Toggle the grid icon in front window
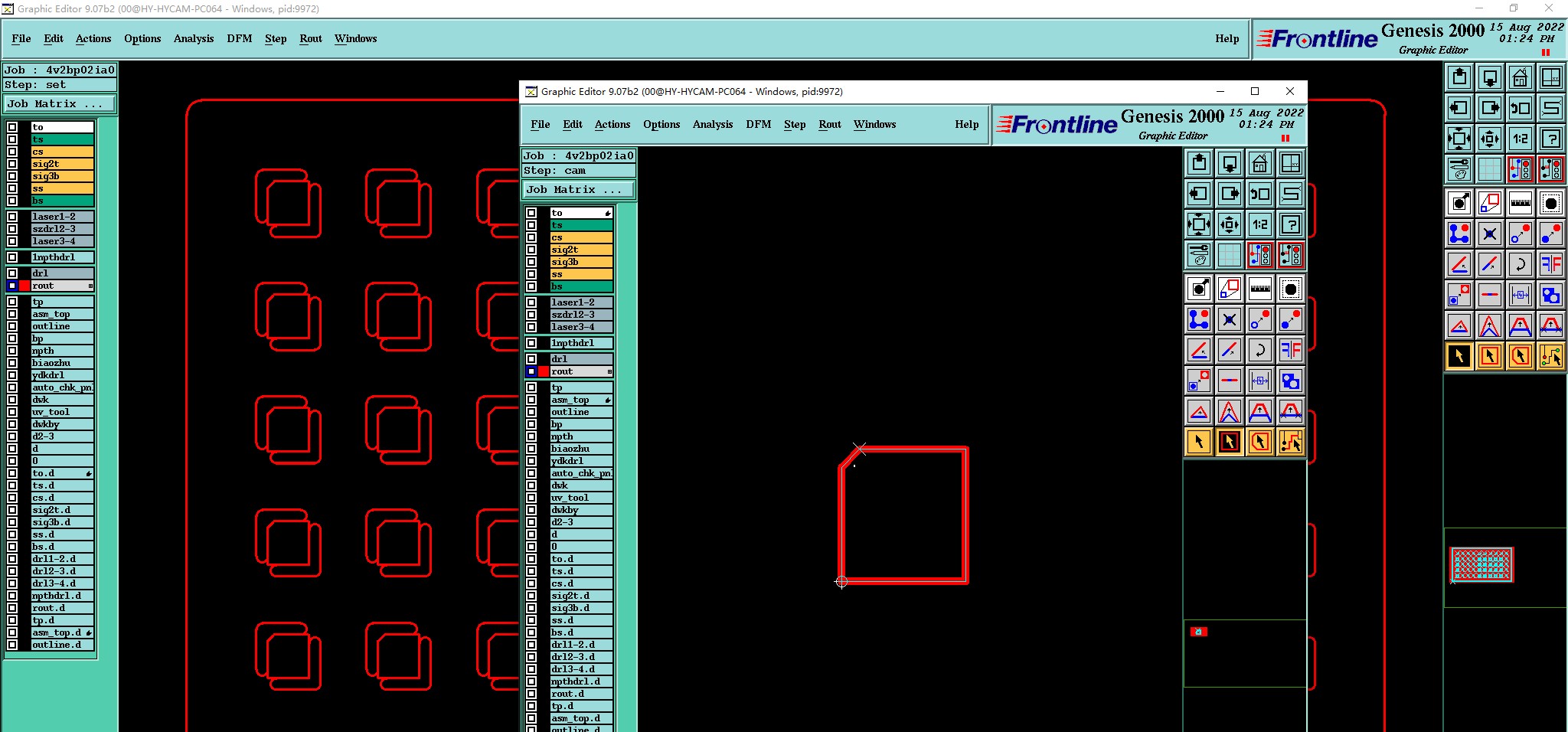Image resolution: width=1568 pixels, height=732 pixels. click(1230, 255)
